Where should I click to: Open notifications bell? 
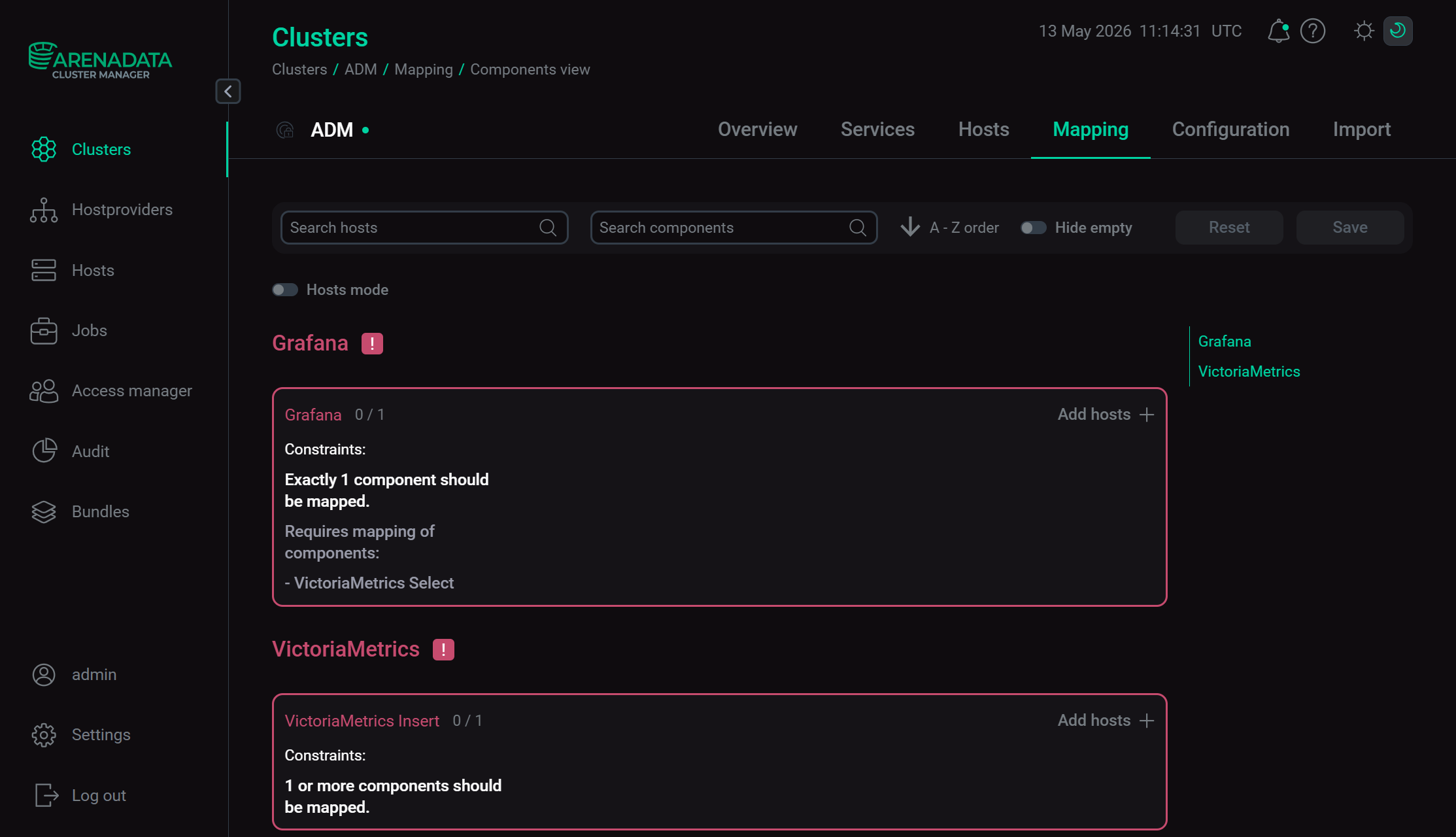click(x=1278, y=31)
